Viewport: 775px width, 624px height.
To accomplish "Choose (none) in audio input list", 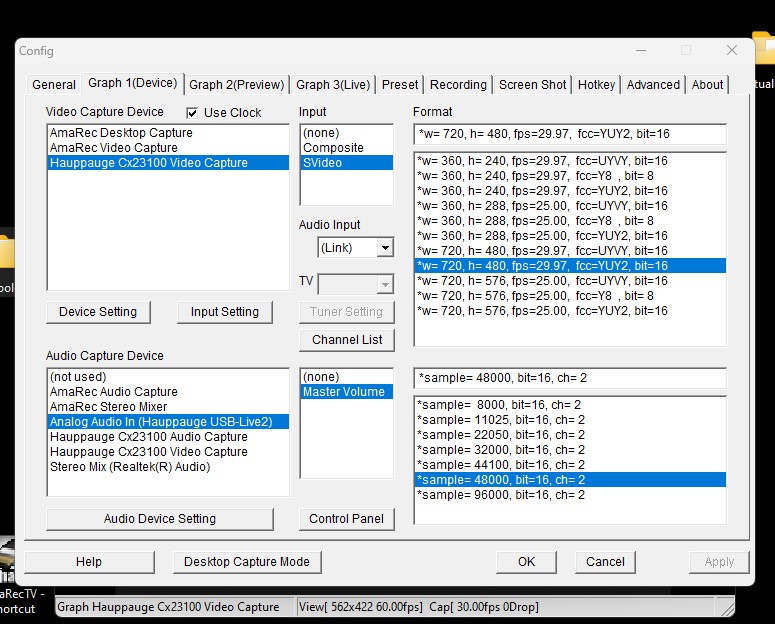I will click(346, 377).
